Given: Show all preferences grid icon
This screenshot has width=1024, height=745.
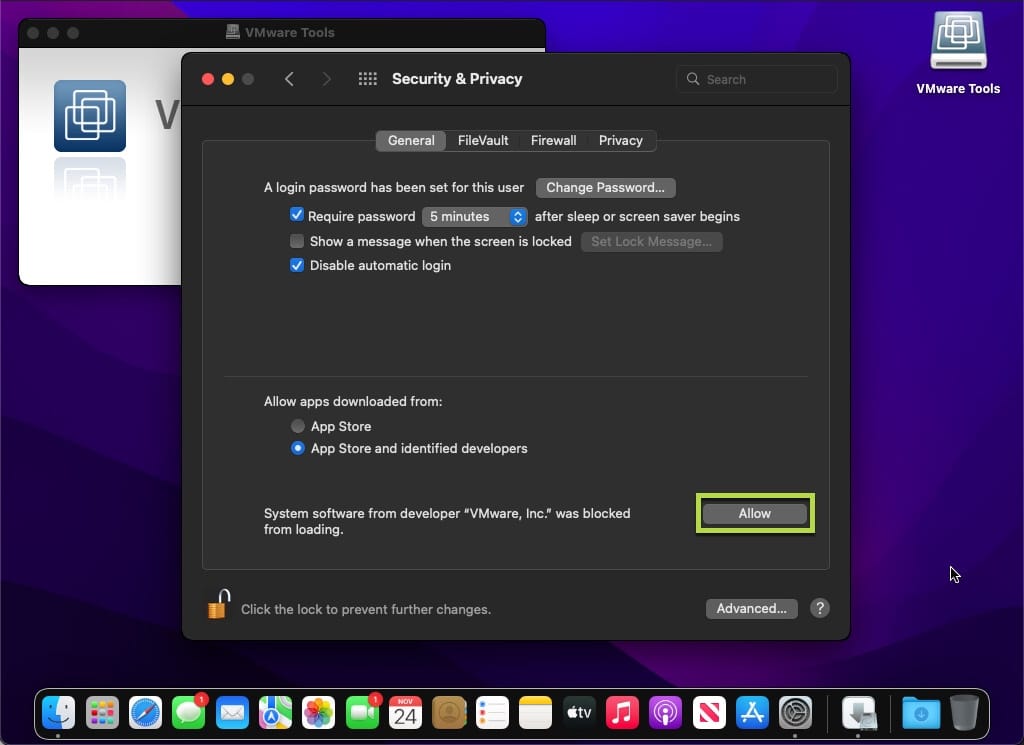Looking at the screenshot, I should pyautogui.click(x=368, y=79).
